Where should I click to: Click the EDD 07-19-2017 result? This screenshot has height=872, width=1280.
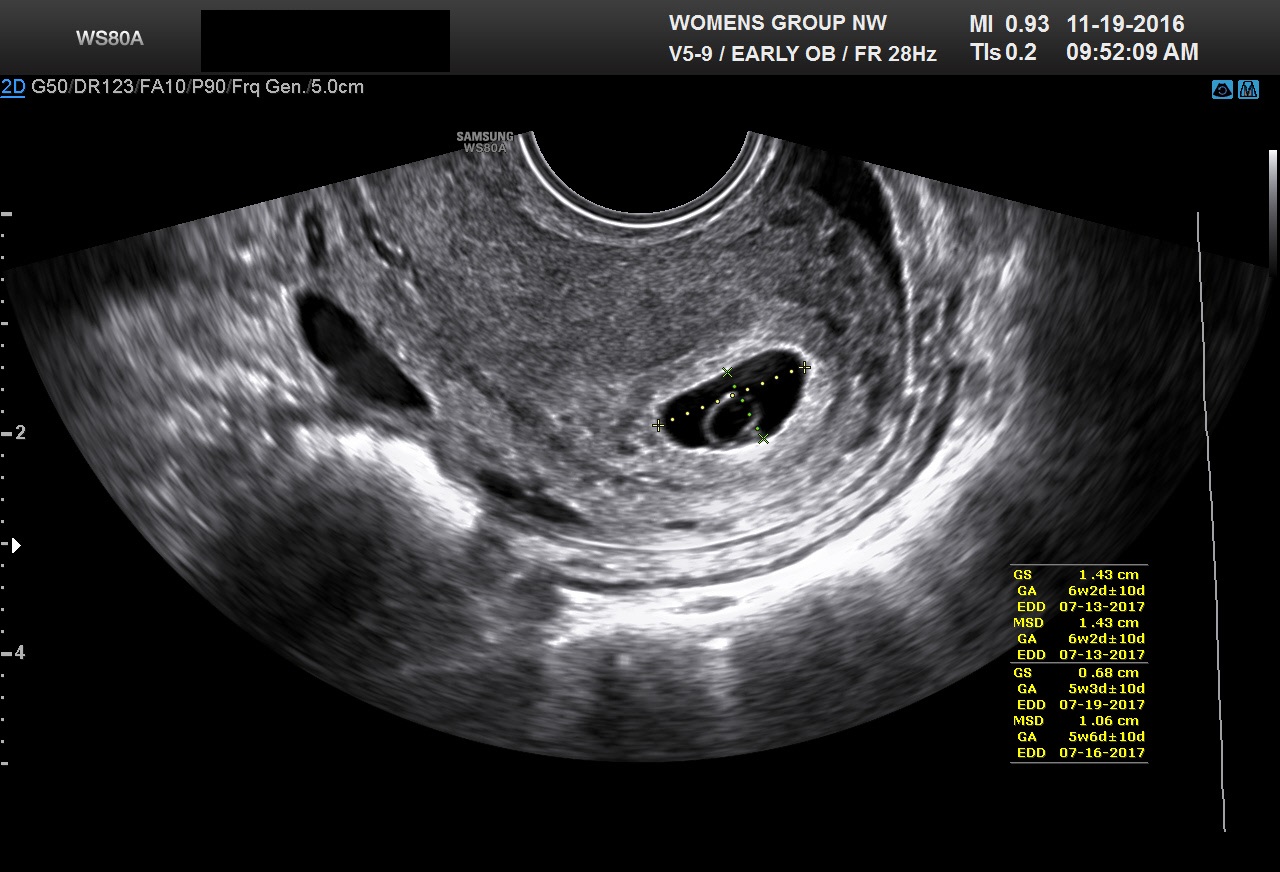1080,705
